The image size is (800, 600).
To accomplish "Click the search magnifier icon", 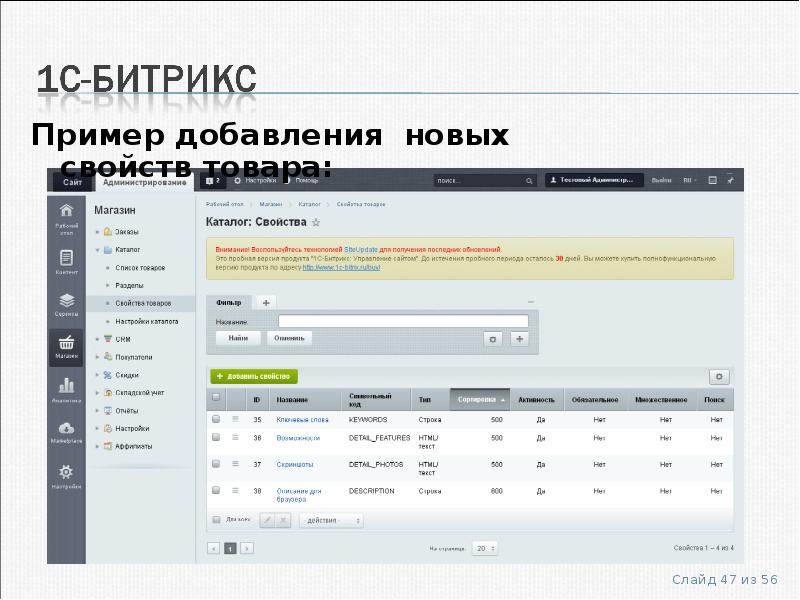I will point(529,181).
